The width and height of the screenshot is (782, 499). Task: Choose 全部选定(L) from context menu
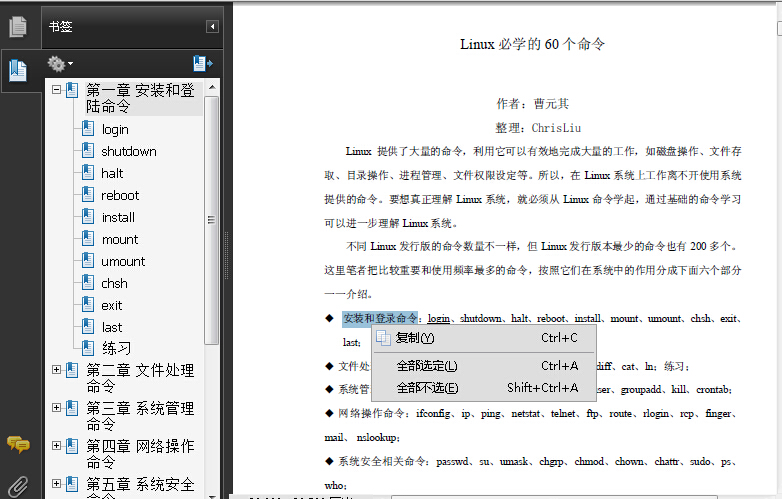pyautogui.click(x=484, y=366)
